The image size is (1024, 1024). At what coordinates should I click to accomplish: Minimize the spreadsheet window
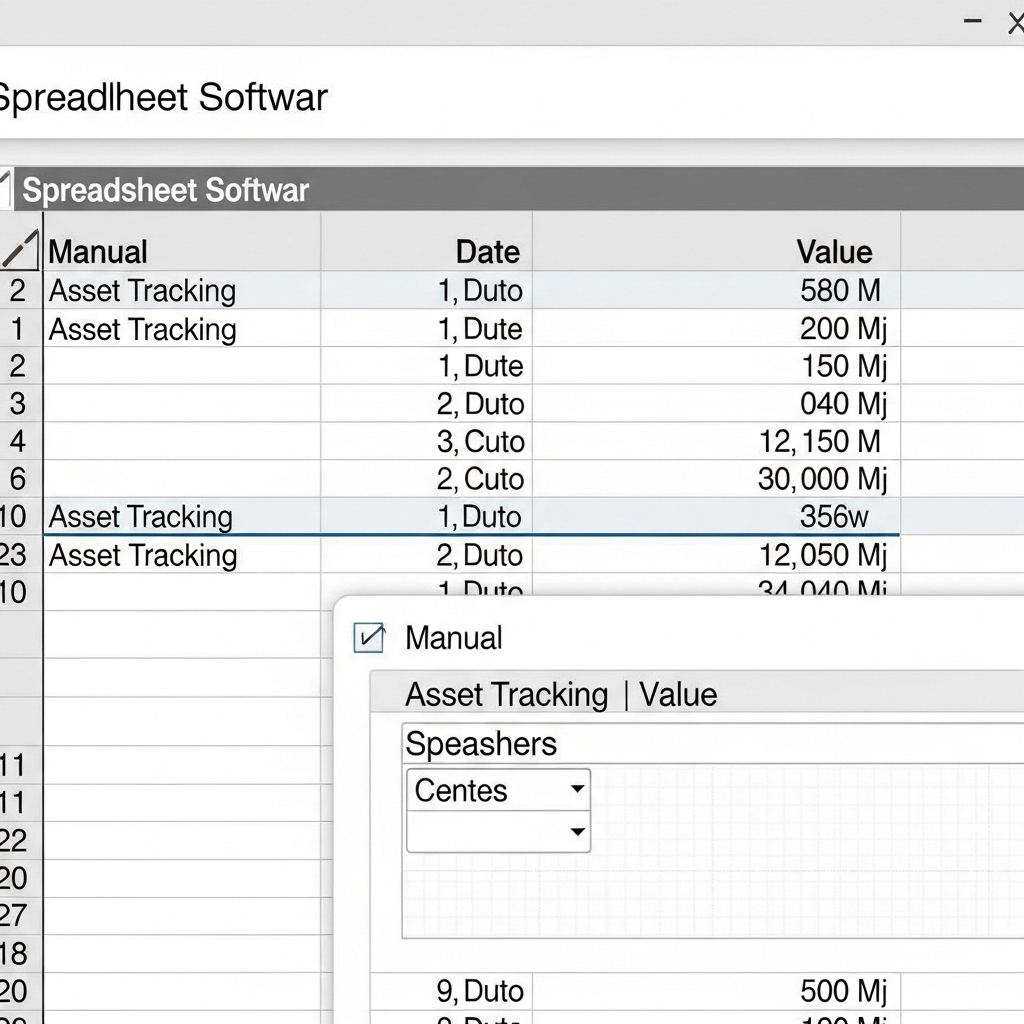click(971, 21)
